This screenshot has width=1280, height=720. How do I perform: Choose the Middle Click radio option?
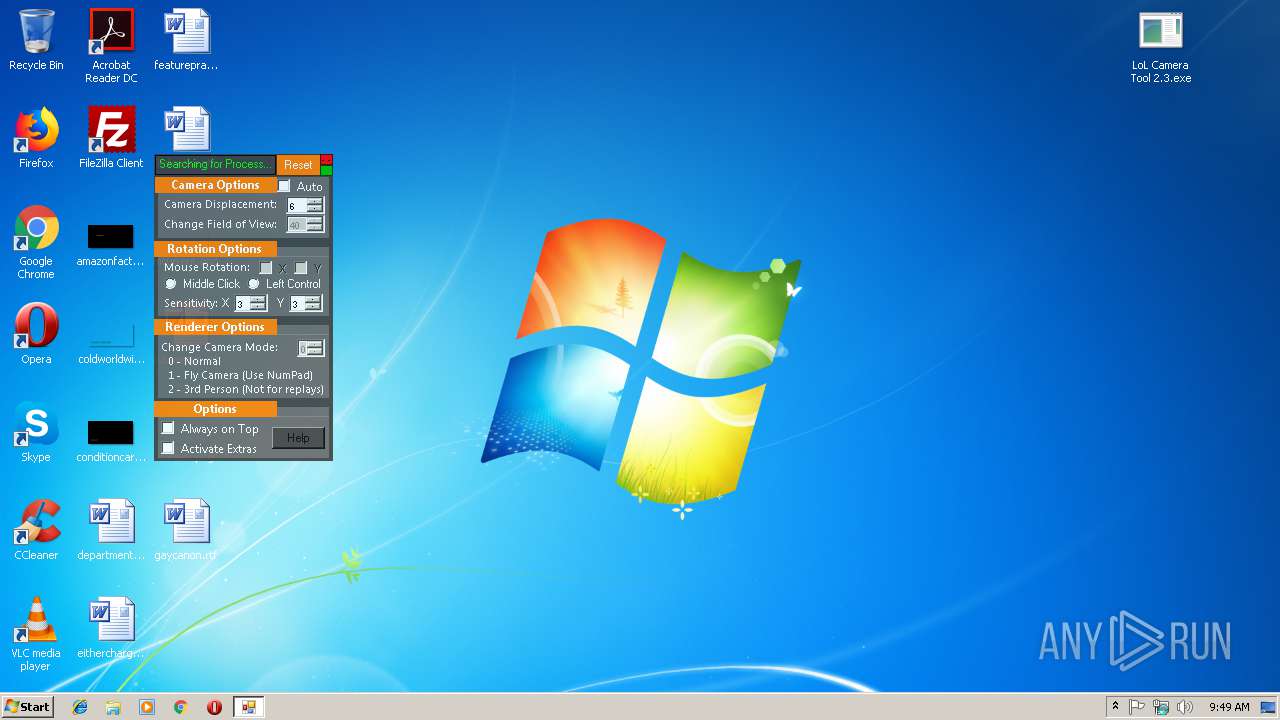pyautogui.click(x=171, y=284)
